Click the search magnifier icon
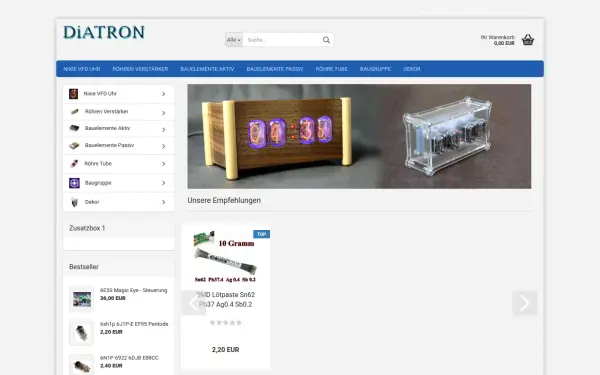 point(326,40)
